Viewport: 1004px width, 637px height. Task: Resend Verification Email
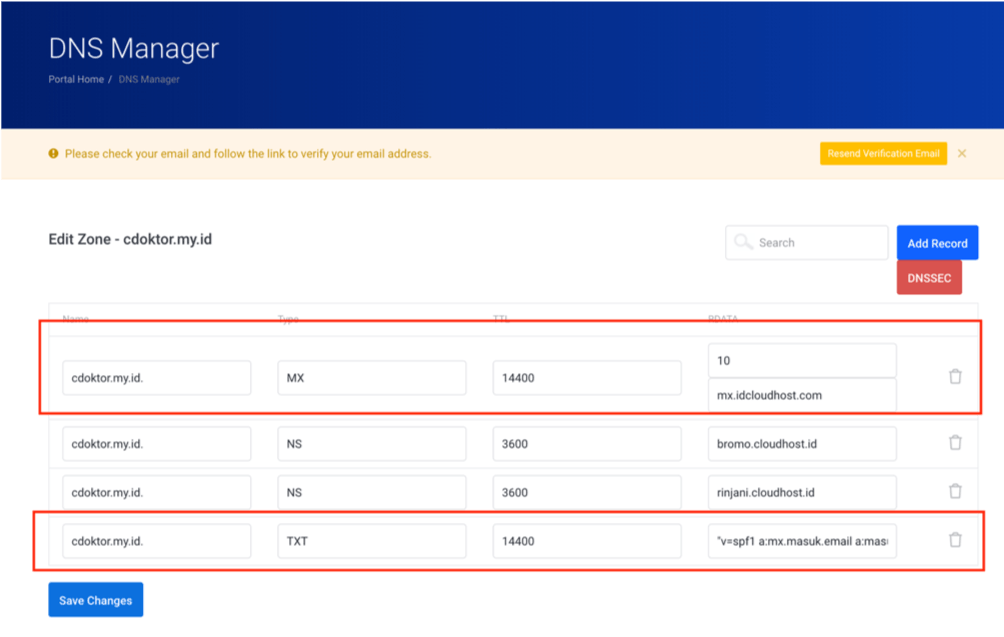point(883,154)
